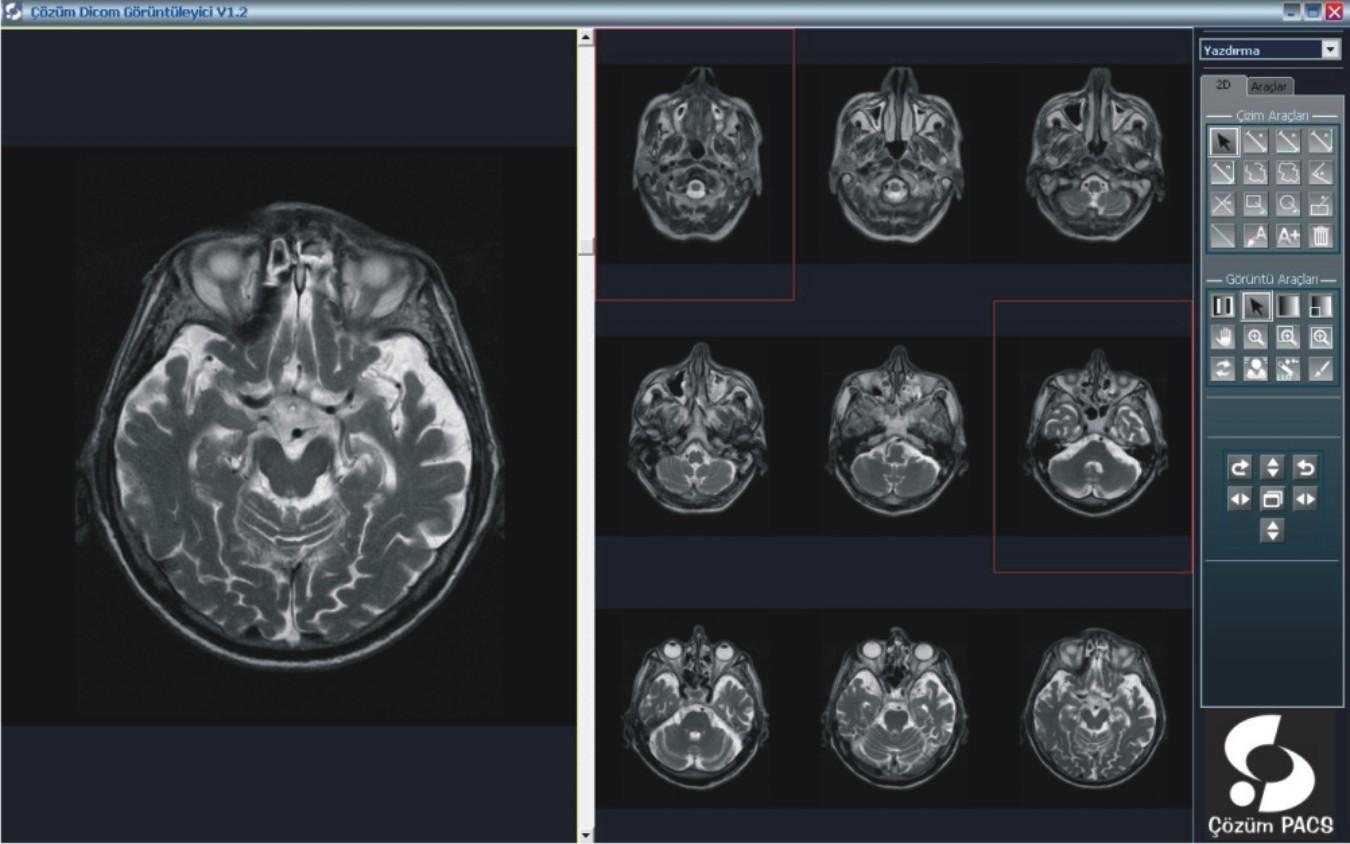Switch to the 2D tab
Image resolution: width=1350 pixels, height=844 pixels.
(x=1223, y=85)
